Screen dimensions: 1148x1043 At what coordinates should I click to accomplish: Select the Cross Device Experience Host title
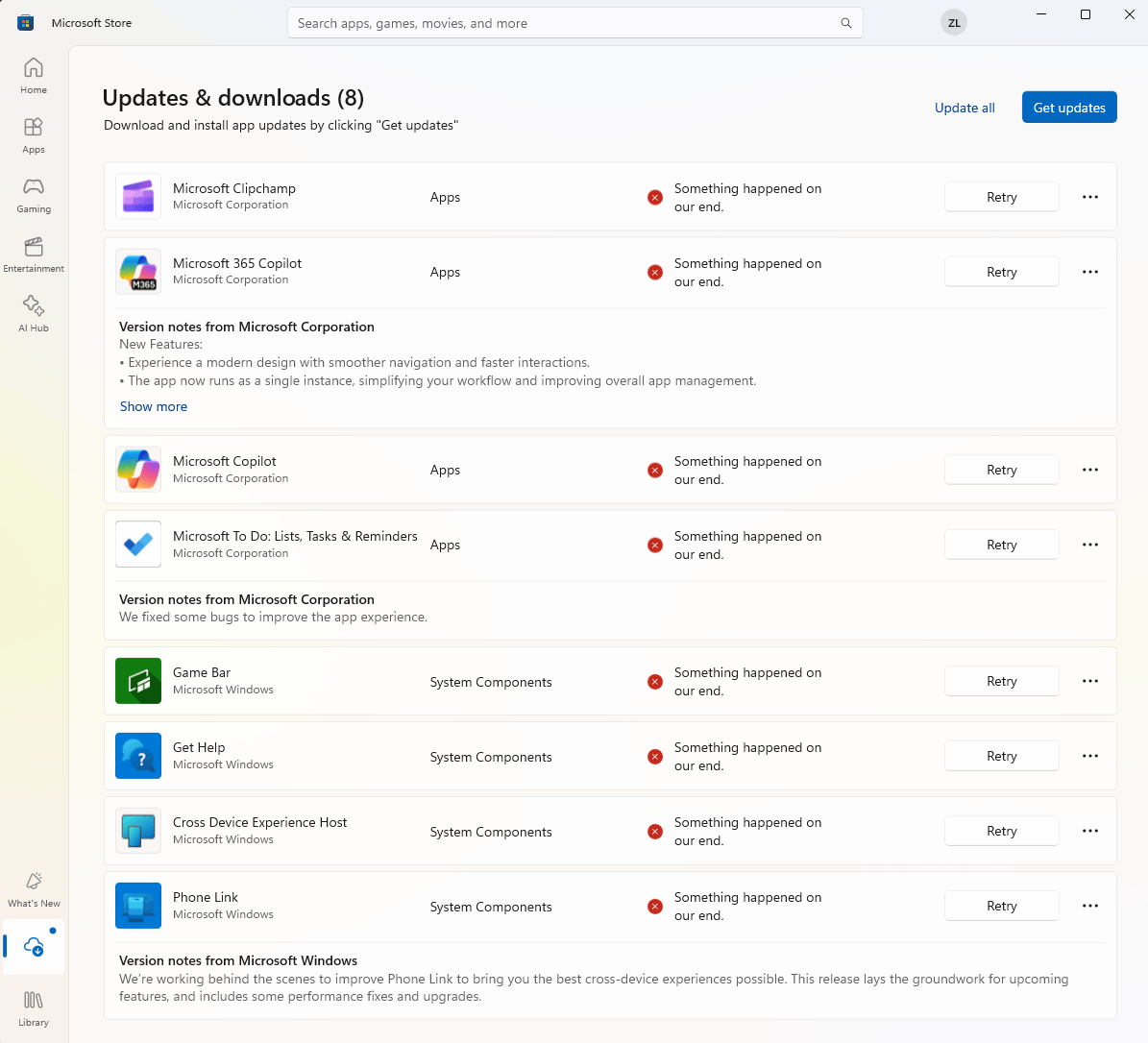(260, 822)
